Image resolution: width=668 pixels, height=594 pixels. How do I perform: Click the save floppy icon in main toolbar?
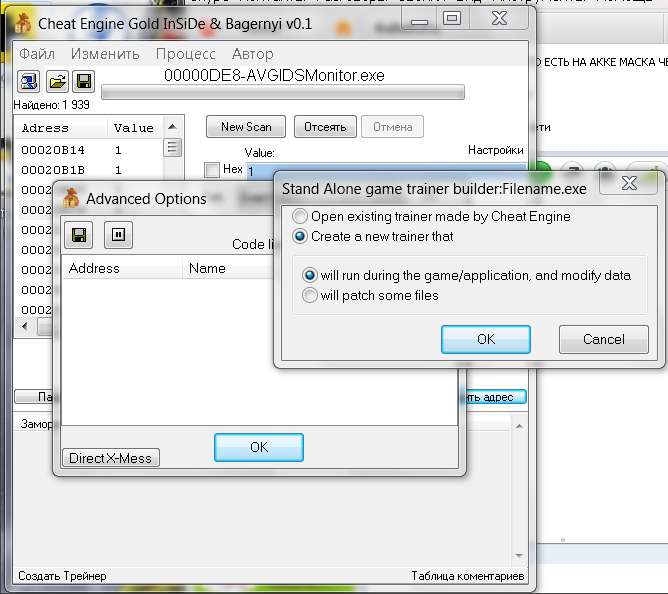pos(84,81)
